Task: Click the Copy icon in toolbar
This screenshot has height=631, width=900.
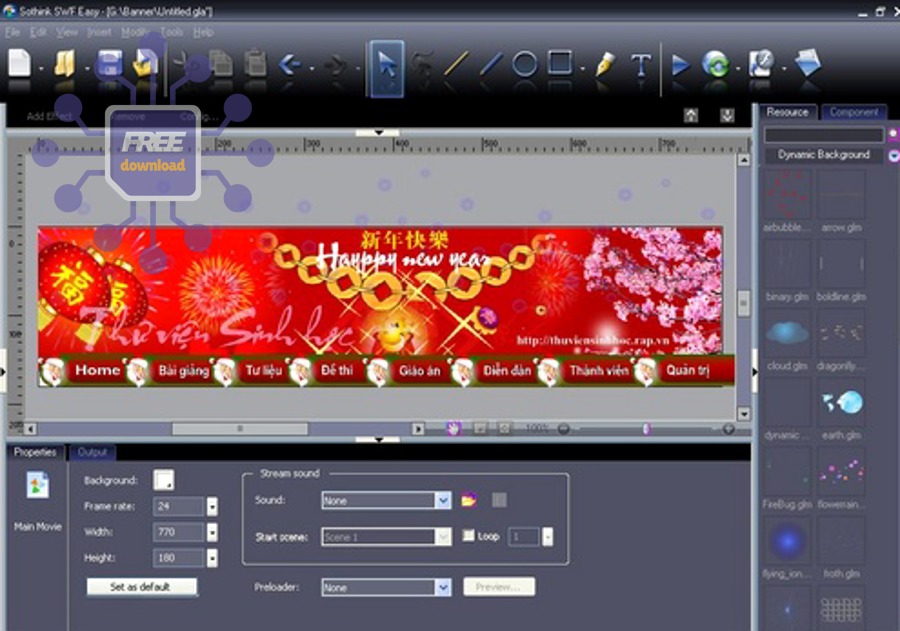Action: (x=221, y=63)
